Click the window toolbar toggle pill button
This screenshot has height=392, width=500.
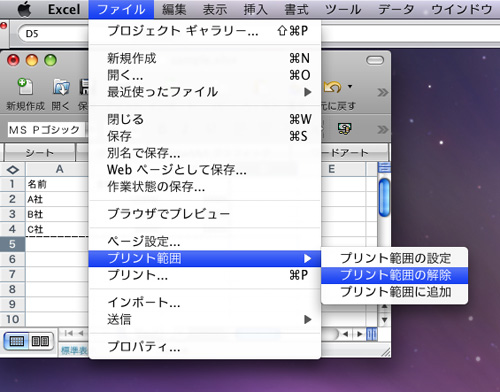click(x=375, y=60)
